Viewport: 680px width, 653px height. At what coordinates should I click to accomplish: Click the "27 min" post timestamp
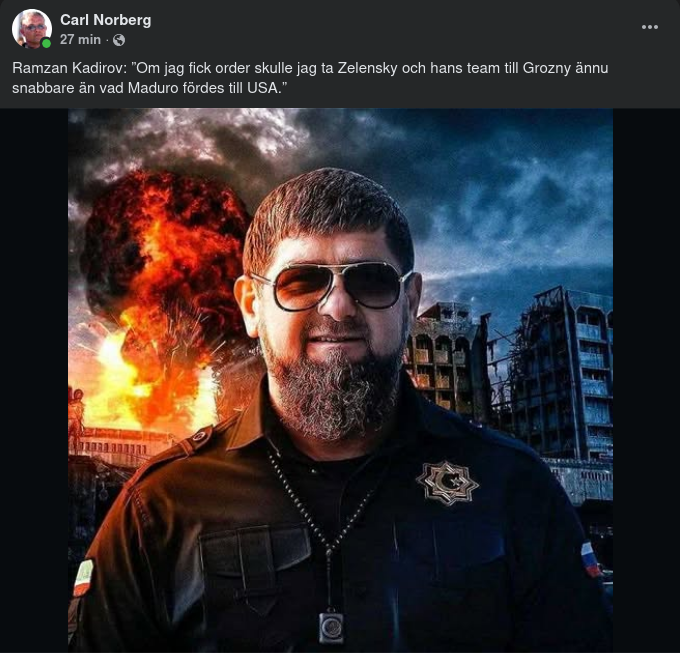(80, 40)
